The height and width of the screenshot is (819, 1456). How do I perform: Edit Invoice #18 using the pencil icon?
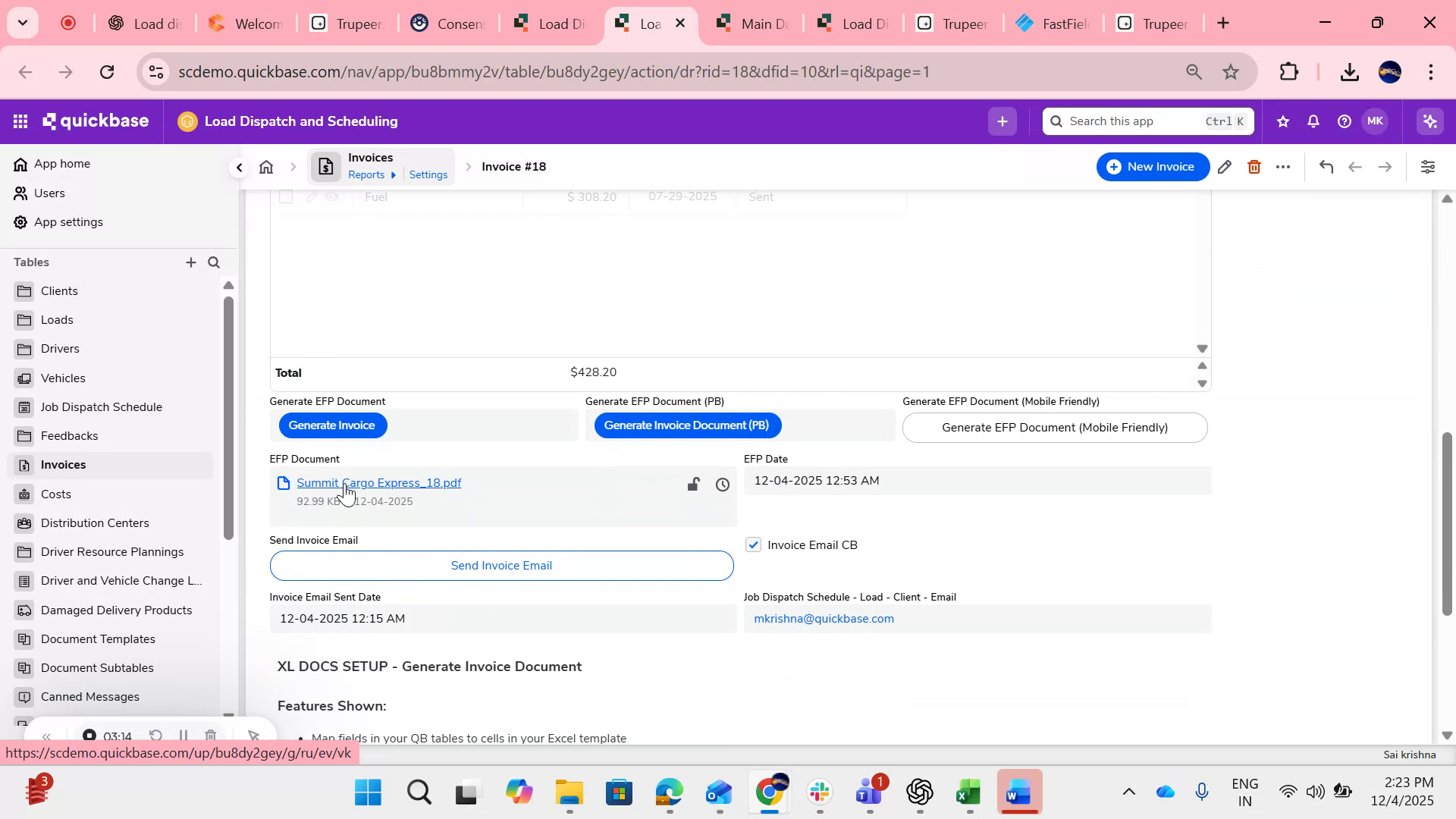[1225, 166]
